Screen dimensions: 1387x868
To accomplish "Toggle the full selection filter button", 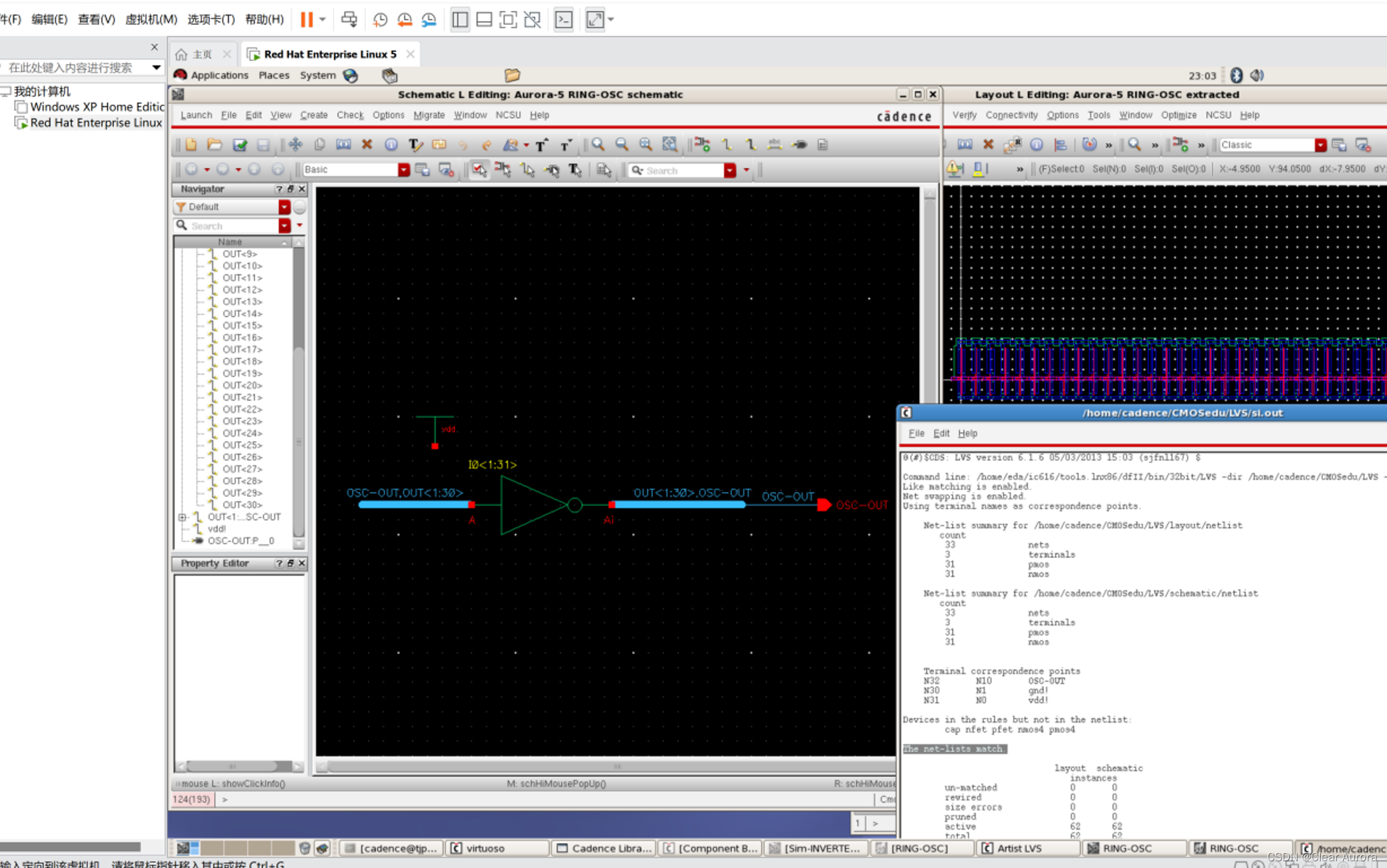I will [x=479, y=170].
